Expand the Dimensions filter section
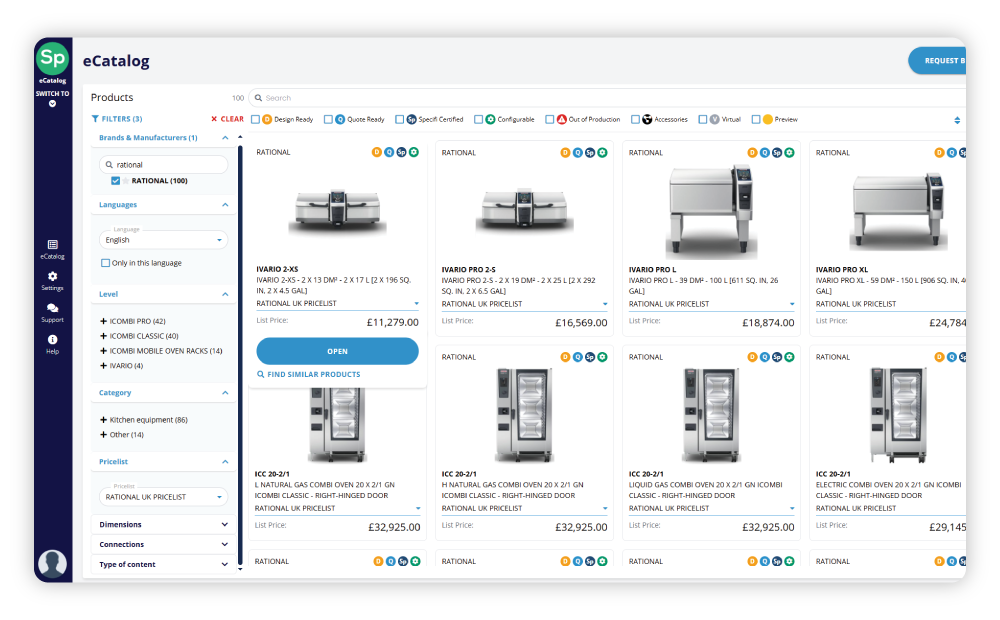The height and width of the screenshot is (620, 1000). (x=163, y=524)
